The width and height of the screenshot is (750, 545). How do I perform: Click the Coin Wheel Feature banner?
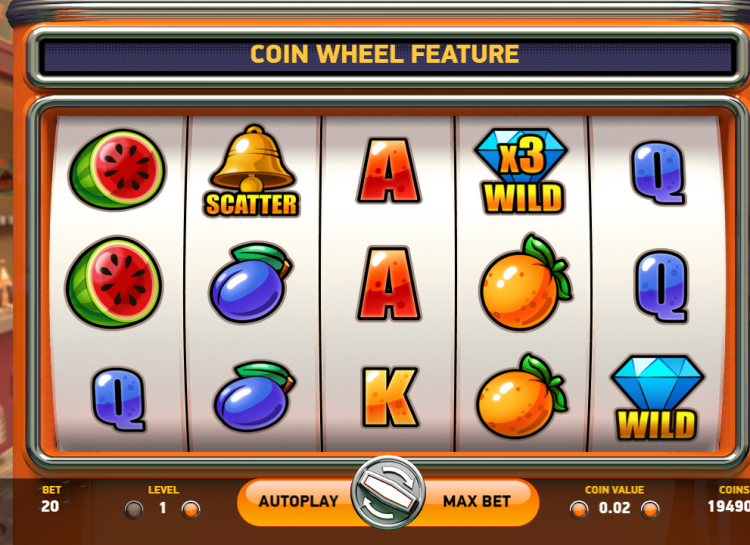(385, 54)
